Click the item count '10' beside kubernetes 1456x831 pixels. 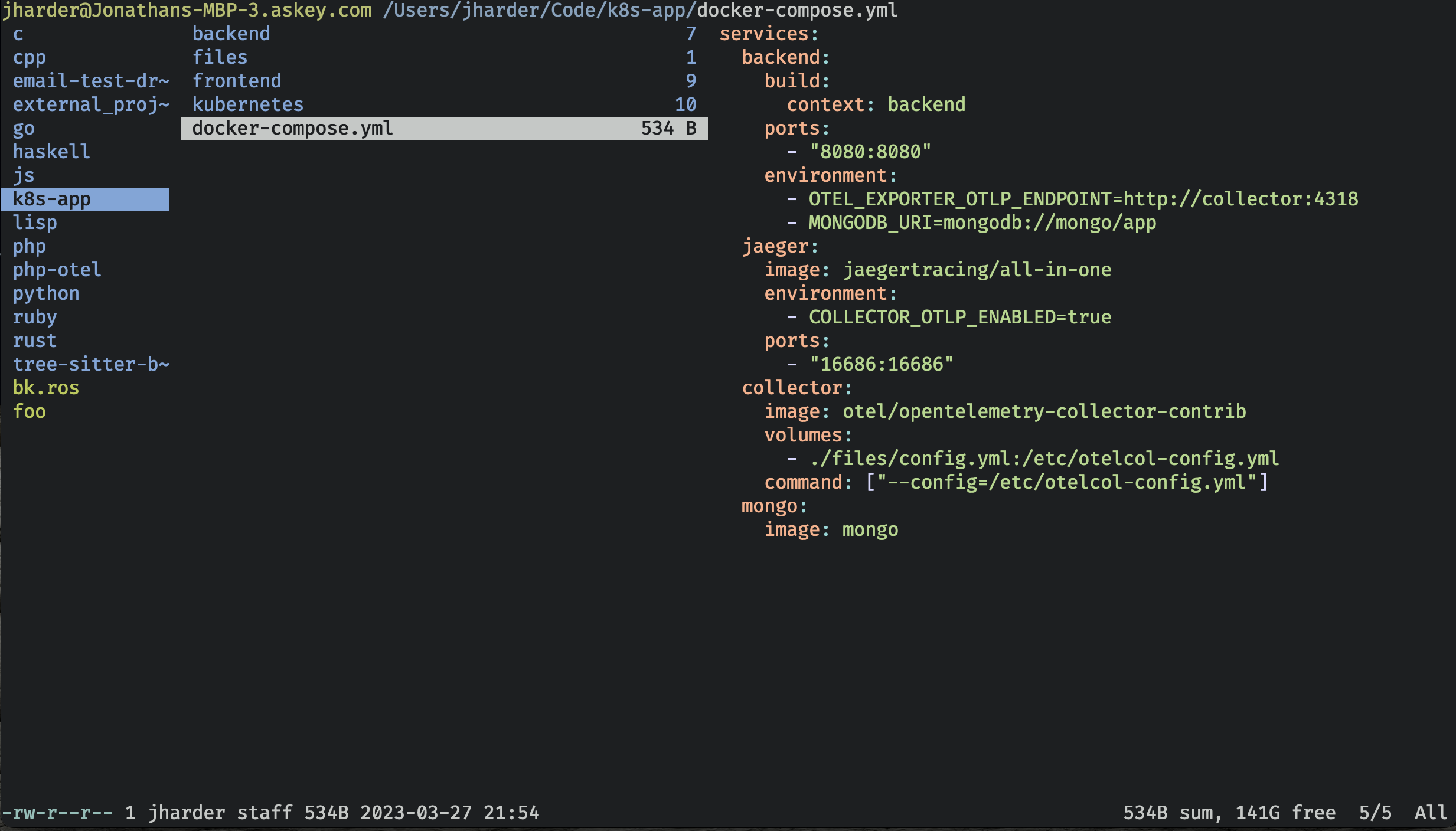[686, 105]
